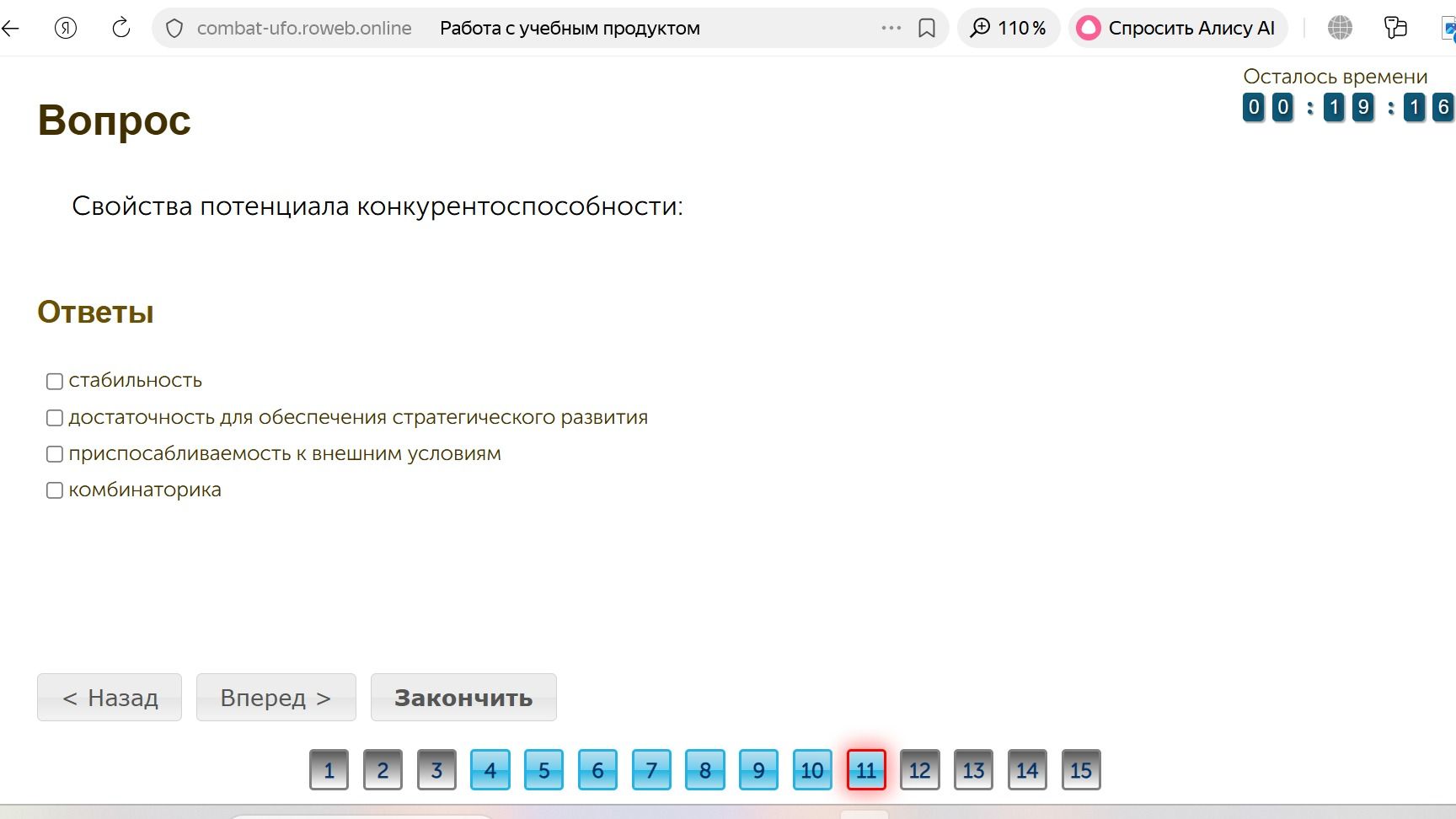The image size is (1456, 819).
Task: Jump to question 6
Action: click(597, 770)
